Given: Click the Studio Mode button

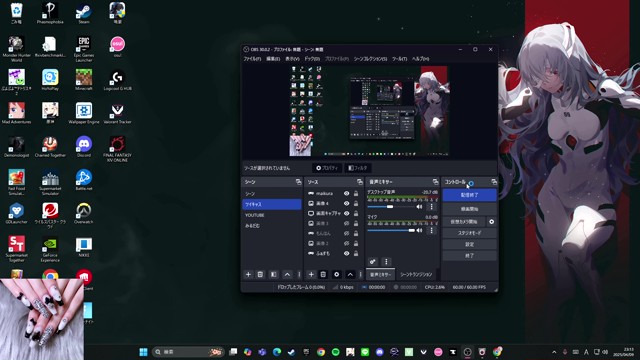Looking at the screenshot, I should (x=469, y=233).
